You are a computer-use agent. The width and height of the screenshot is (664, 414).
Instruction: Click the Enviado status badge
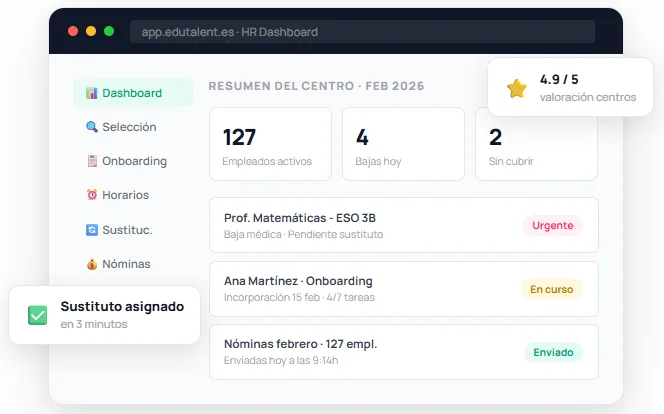tap(553, 352)
